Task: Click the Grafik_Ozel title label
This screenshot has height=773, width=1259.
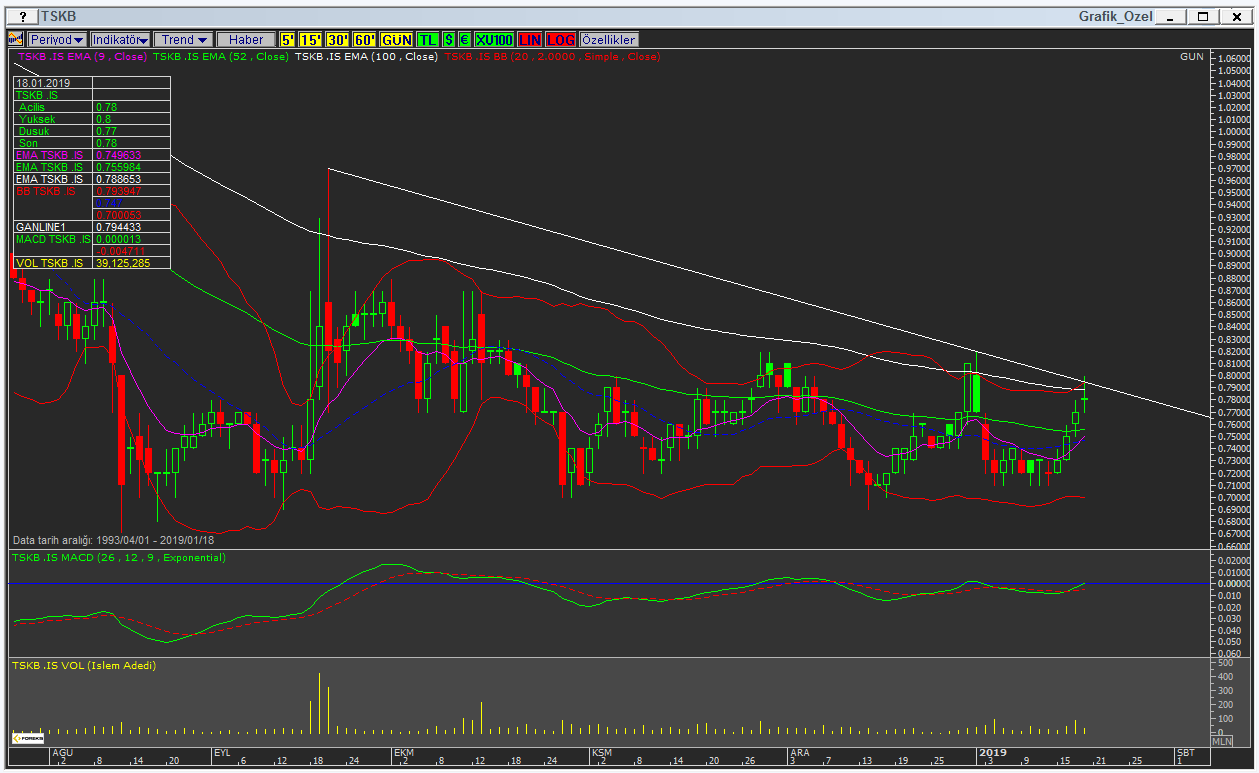Action: click(1116, 17)
